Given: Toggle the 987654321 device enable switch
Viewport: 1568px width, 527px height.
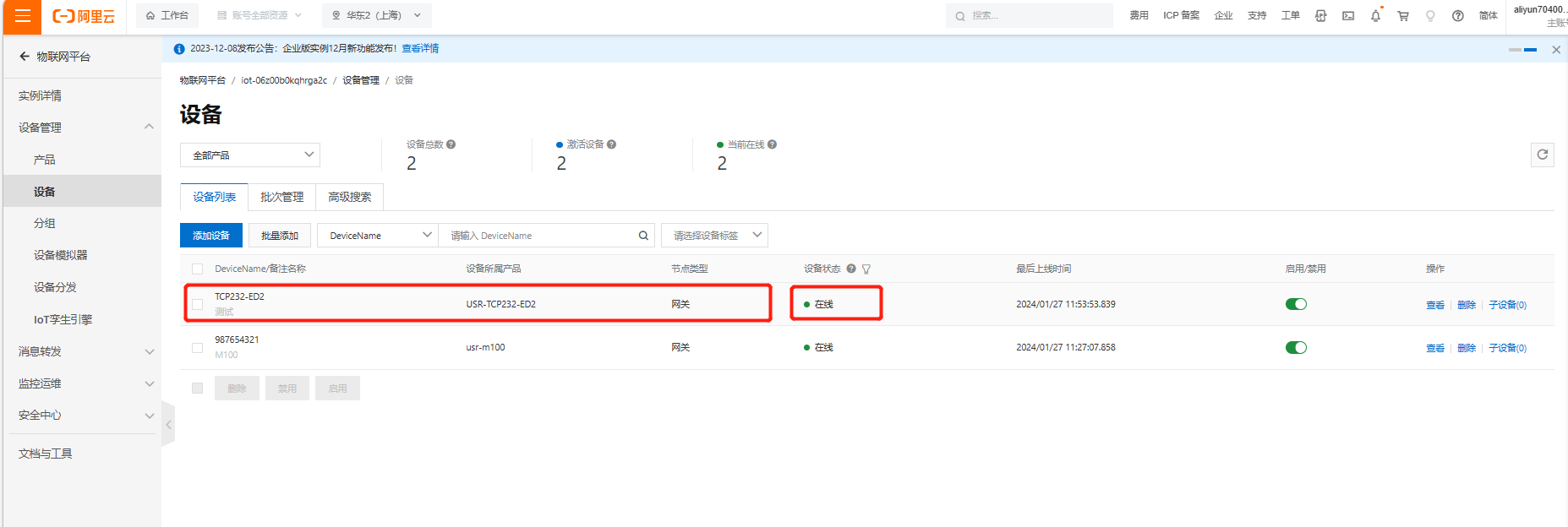Looking at the screenshot, I should click(x=1296, y=347).
